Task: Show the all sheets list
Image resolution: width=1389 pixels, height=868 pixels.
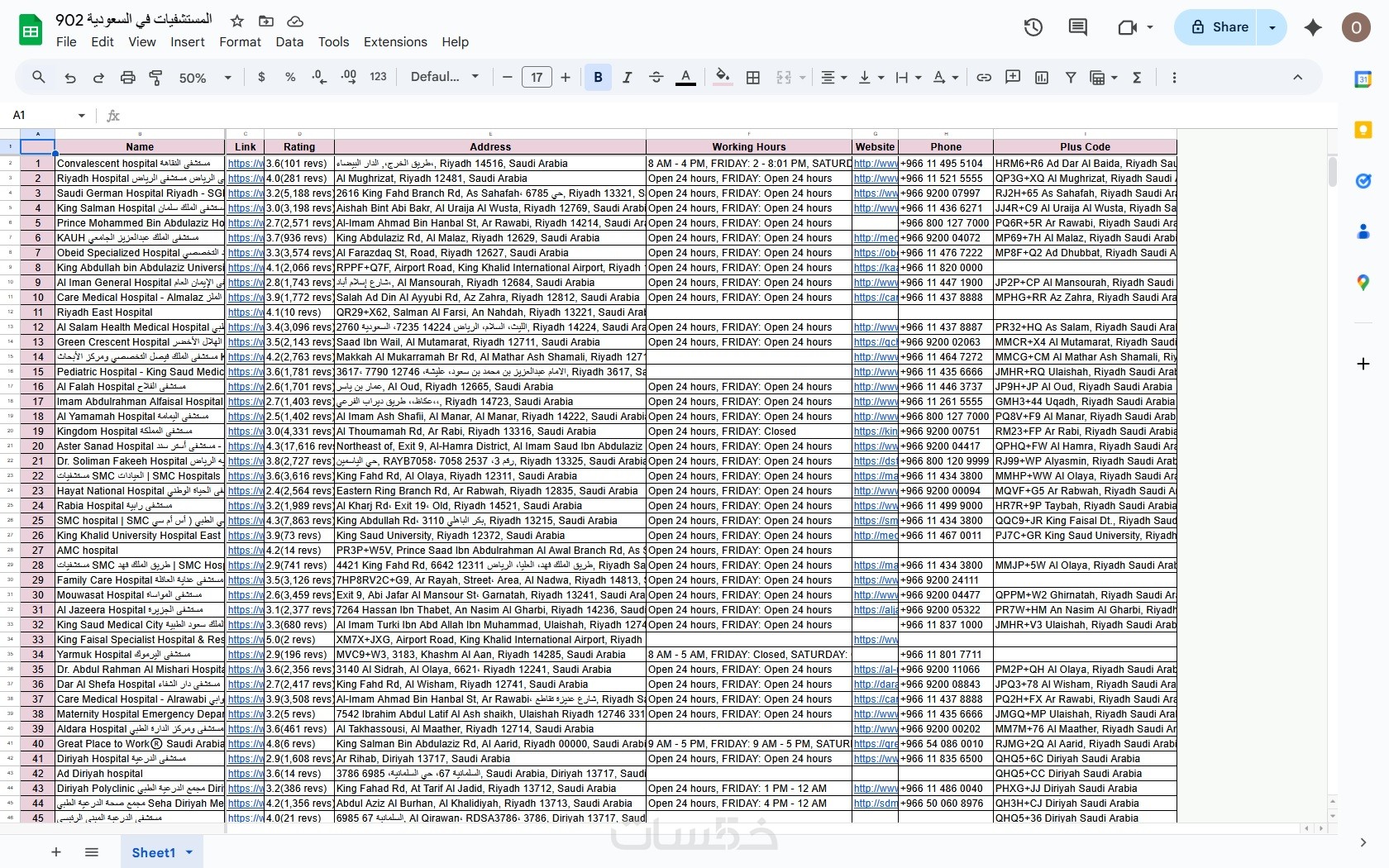Action: coord(92,852)
